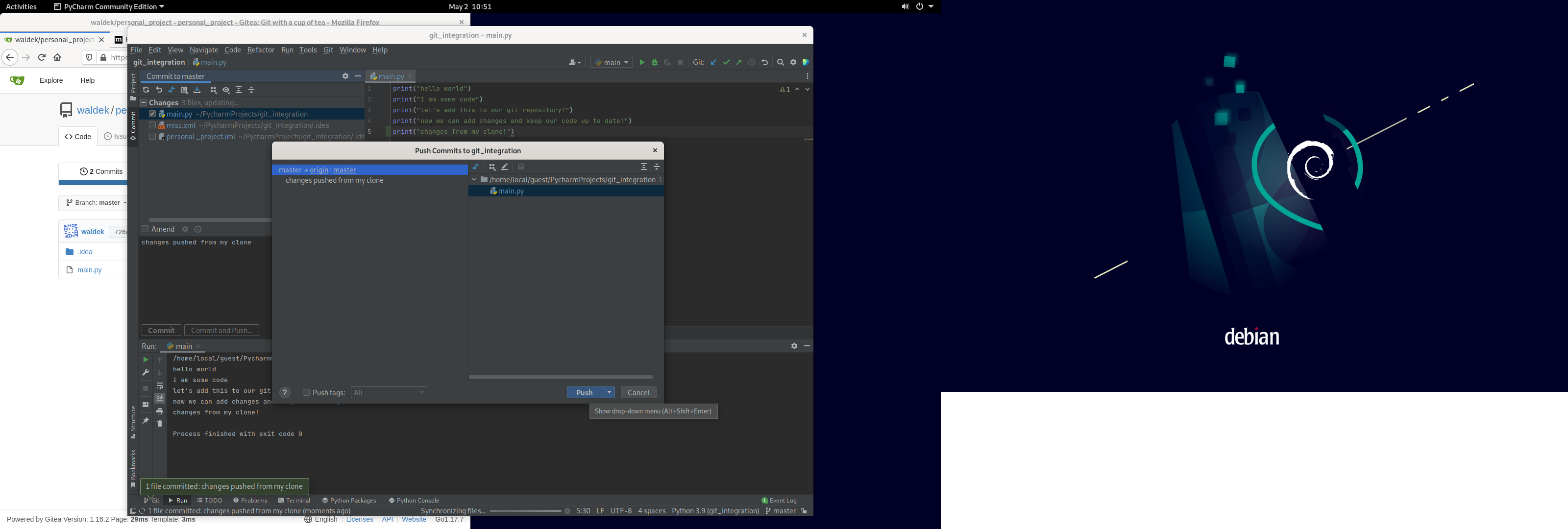Click origin remote link in Push dialog

pos(319,170)
